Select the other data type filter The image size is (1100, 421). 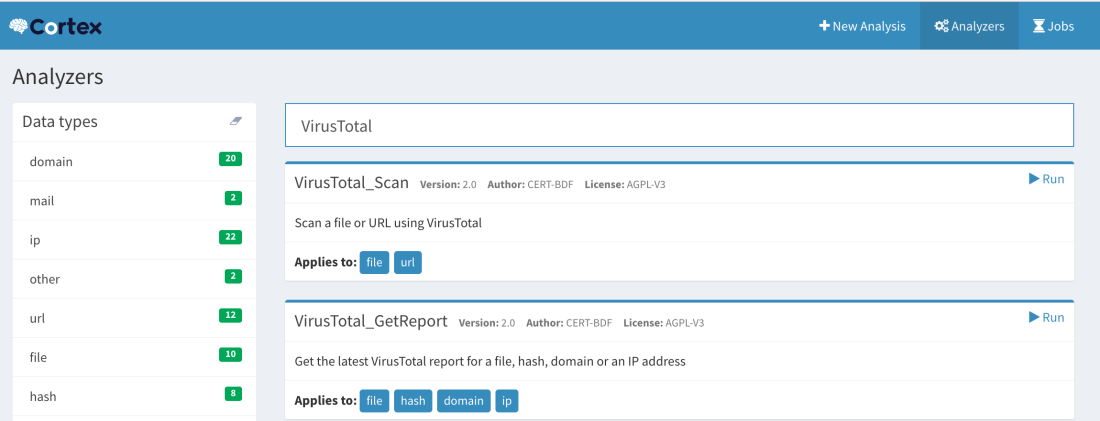tap(45, 279)
